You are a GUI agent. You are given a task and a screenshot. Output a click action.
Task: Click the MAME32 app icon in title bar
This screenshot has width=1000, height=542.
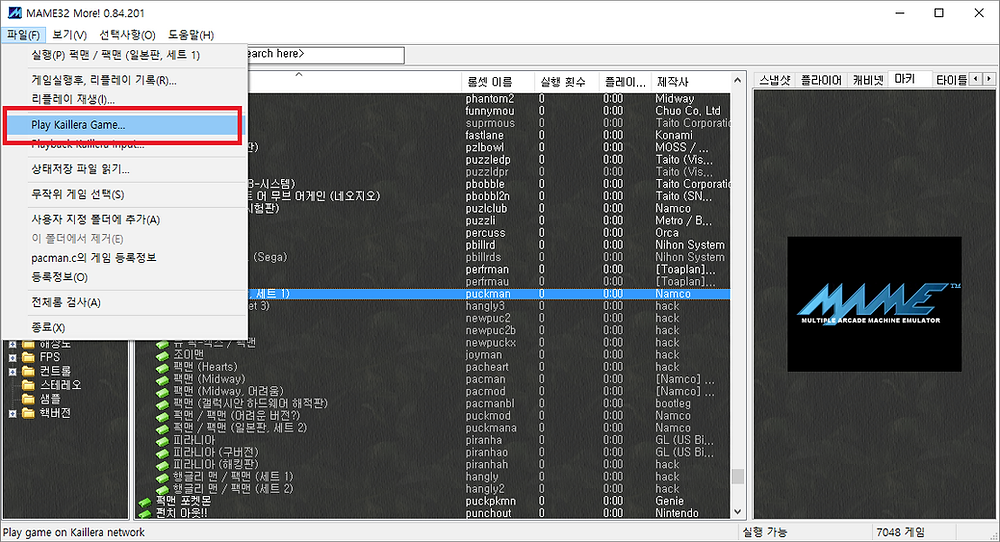click(x=14, y=13)
